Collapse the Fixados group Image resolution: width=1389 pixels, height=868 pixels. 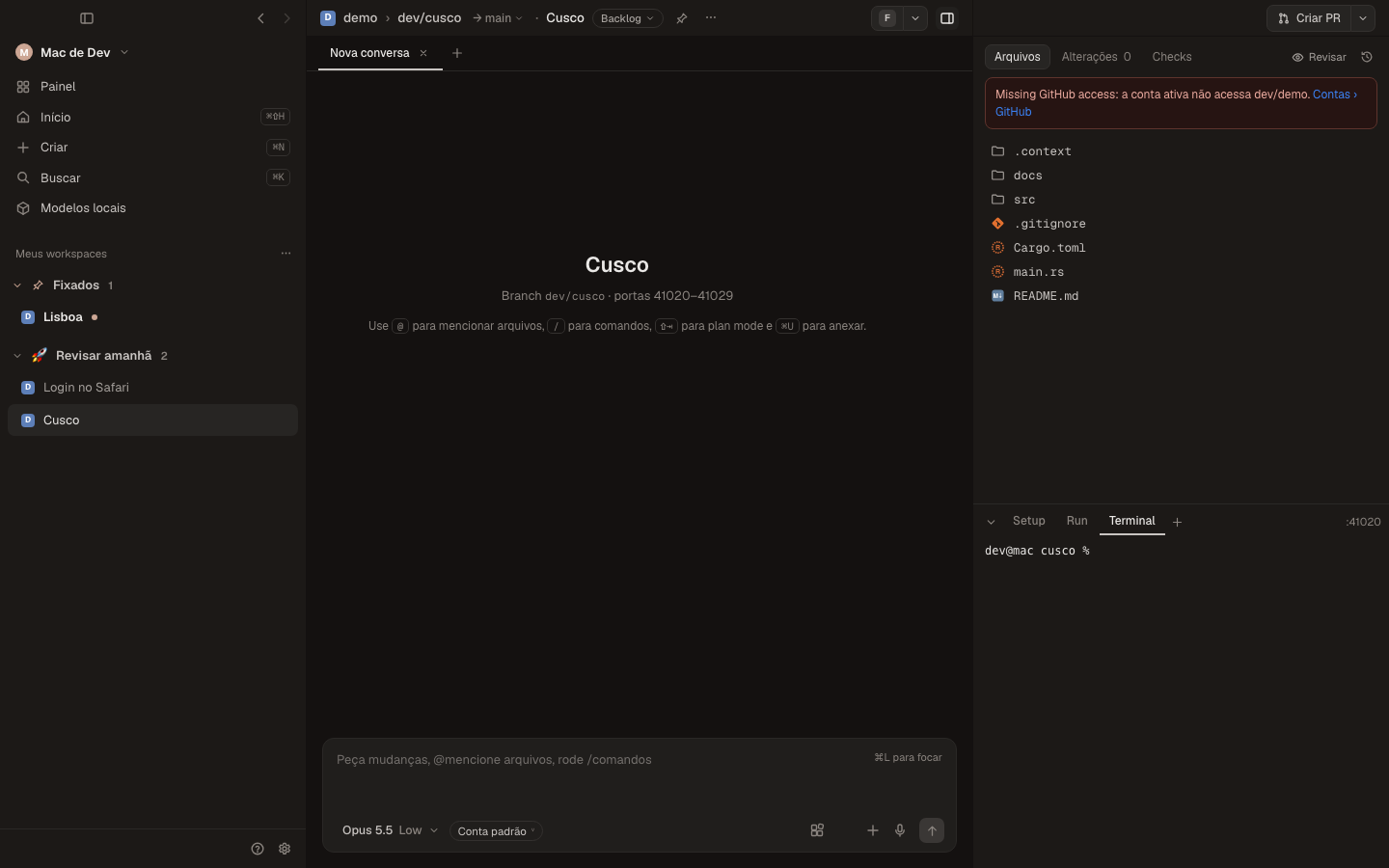(x=17, y=285)
